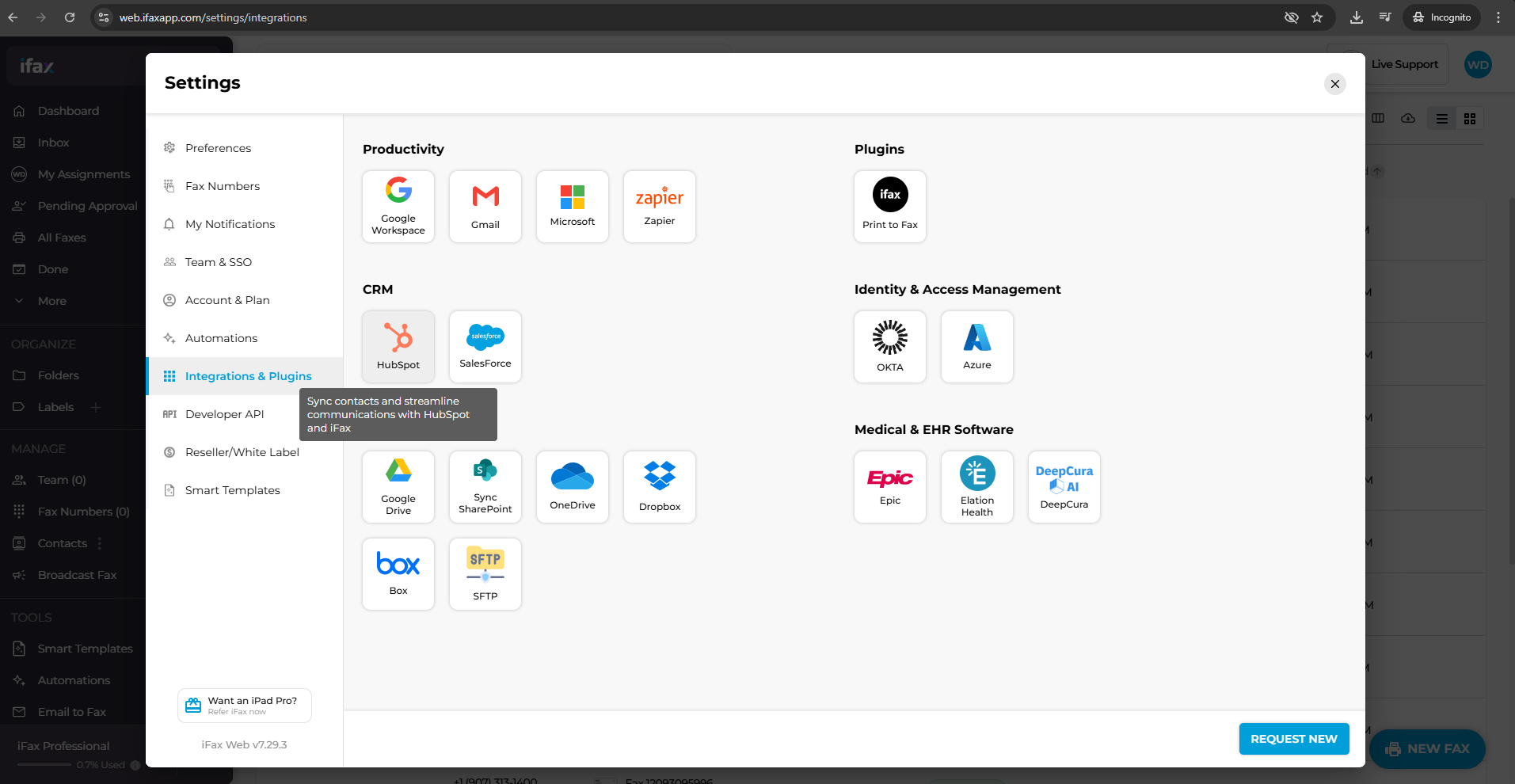Screen dimensions: 1515x784
Task: Click the usage progress bar under iFax Professional
Action: pos(44,765)
